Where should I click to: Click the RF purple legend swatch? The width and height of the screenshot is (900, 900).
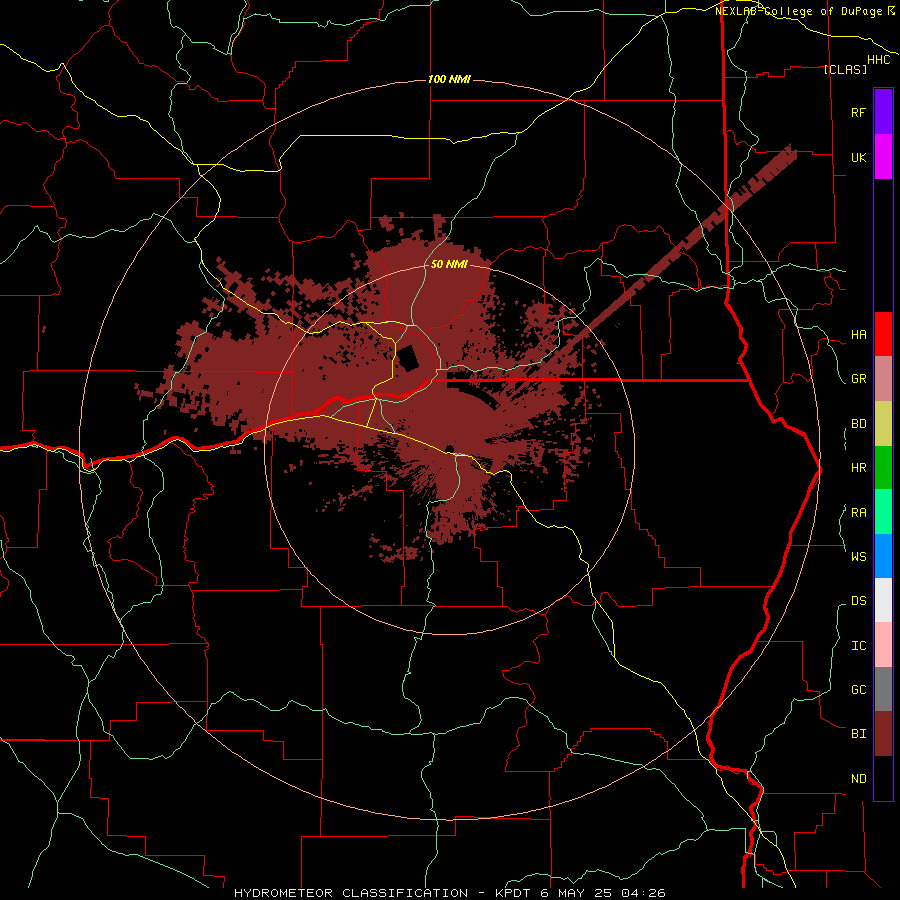click(x=883, y=112)
